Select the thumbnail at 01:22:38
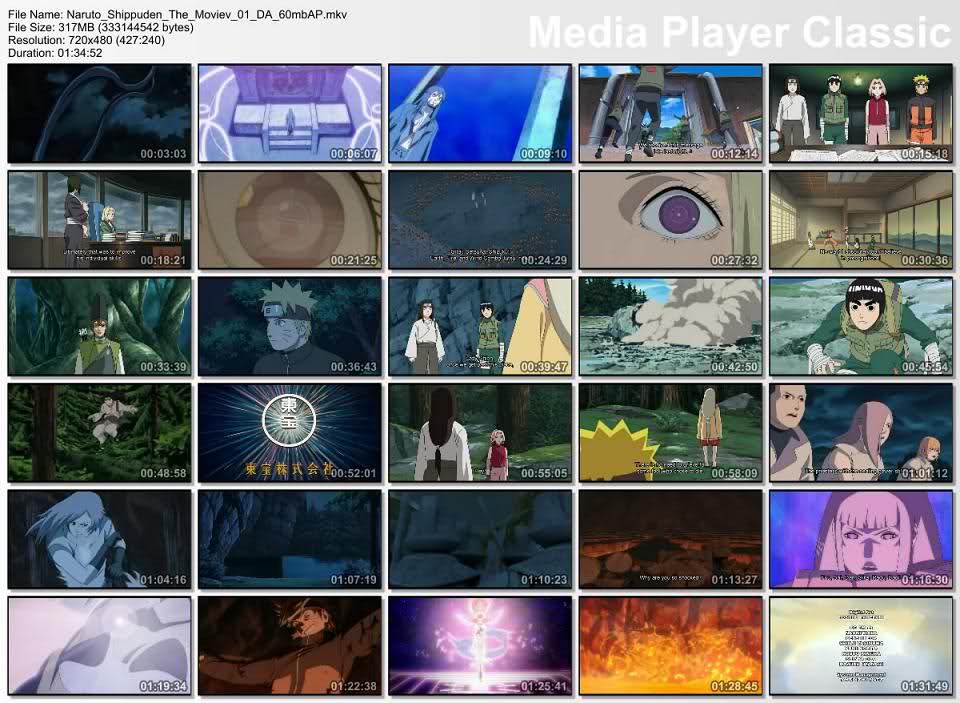Screen dimensions: 960x703 coord(290,646)
